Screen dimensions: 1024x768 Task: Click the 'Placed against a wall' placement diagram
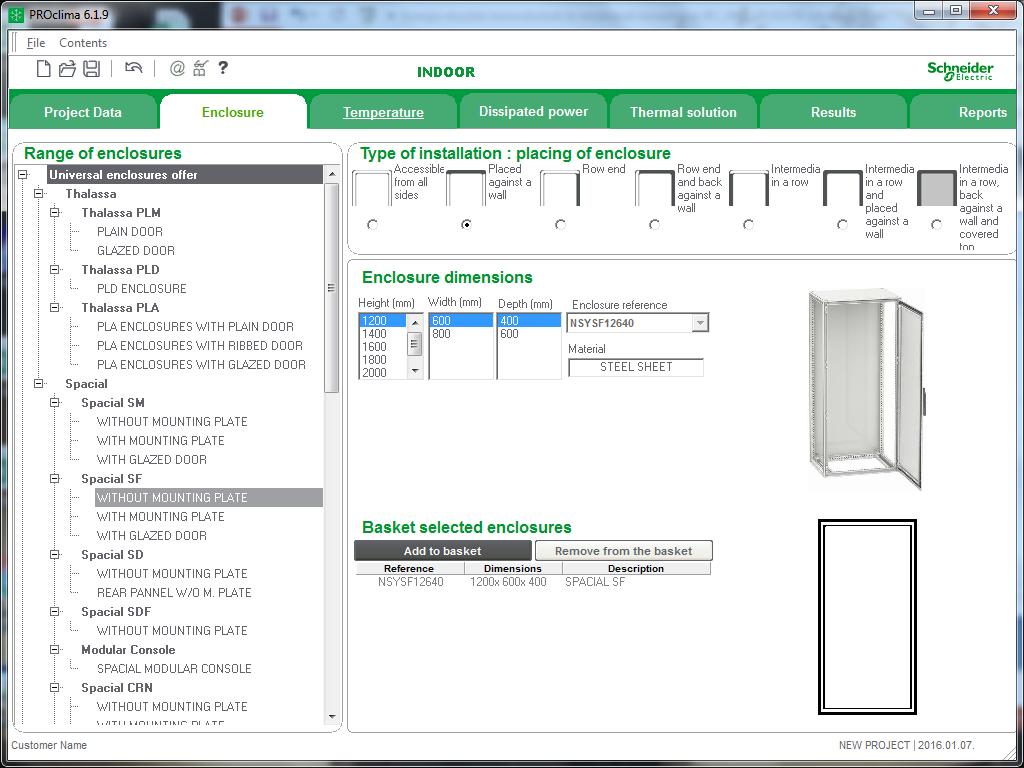point(466,188)
